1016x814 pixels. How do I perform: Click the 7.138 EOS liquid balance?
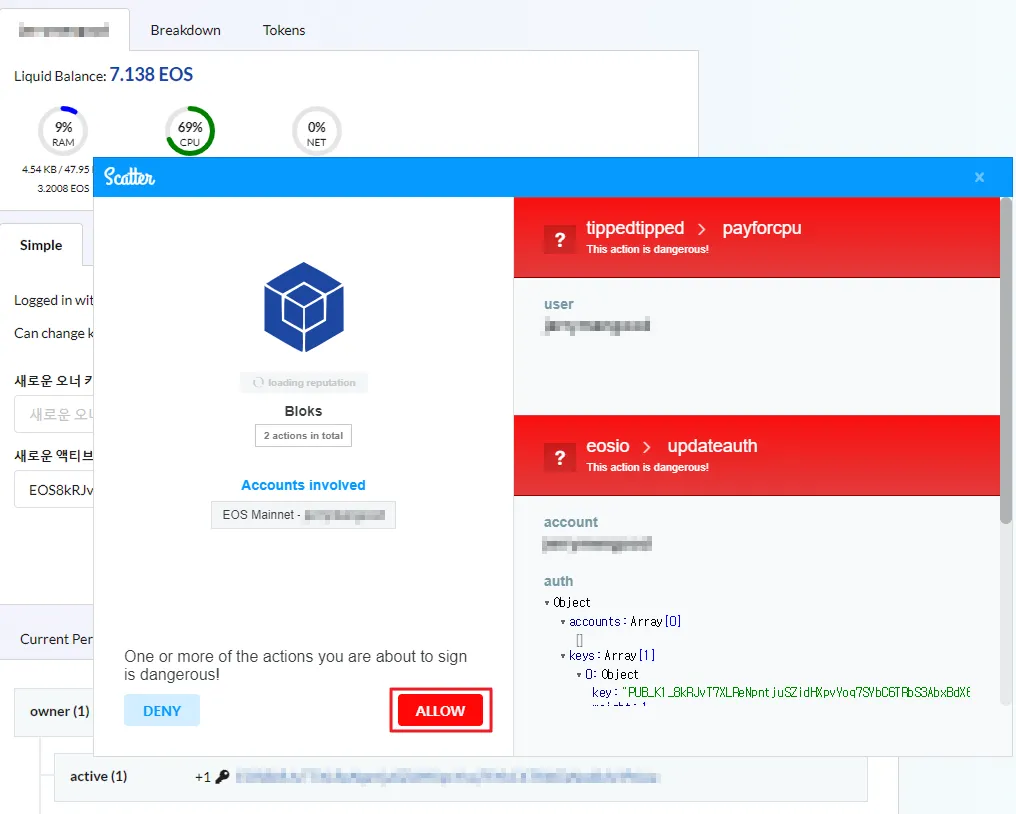(151, 75)
